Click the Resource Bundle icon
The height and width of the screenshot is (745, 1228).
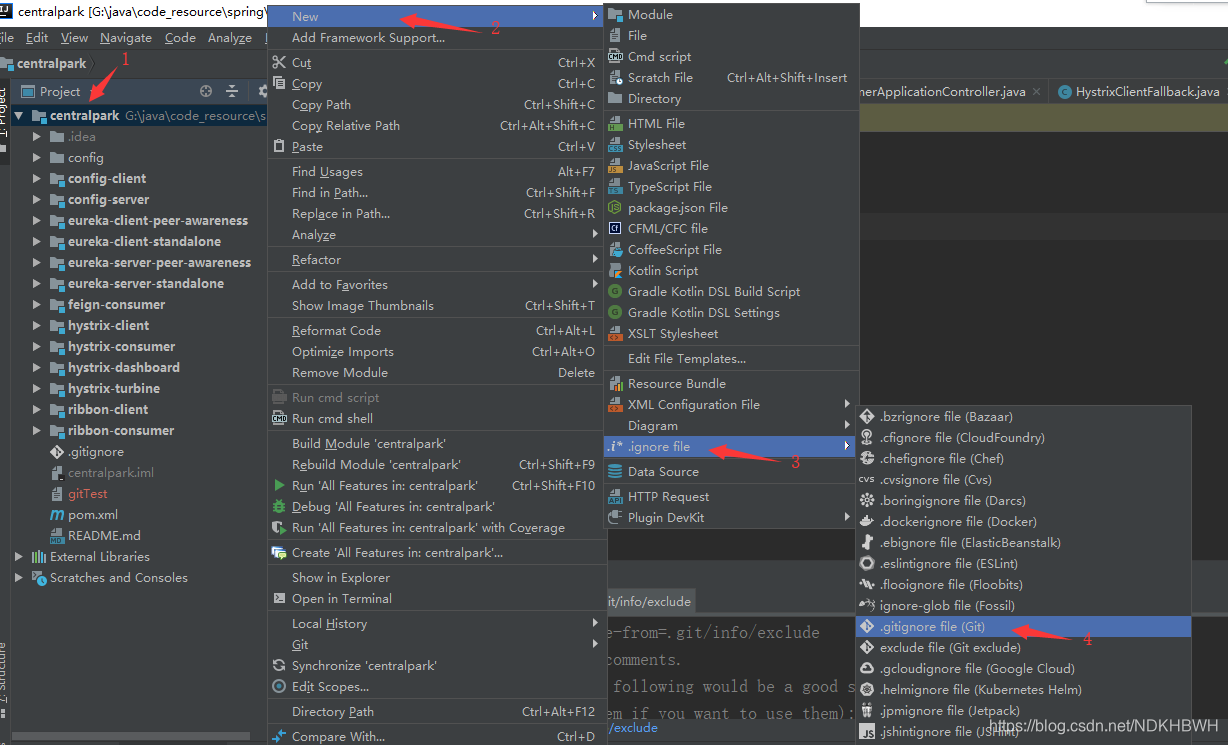point(615,383)
